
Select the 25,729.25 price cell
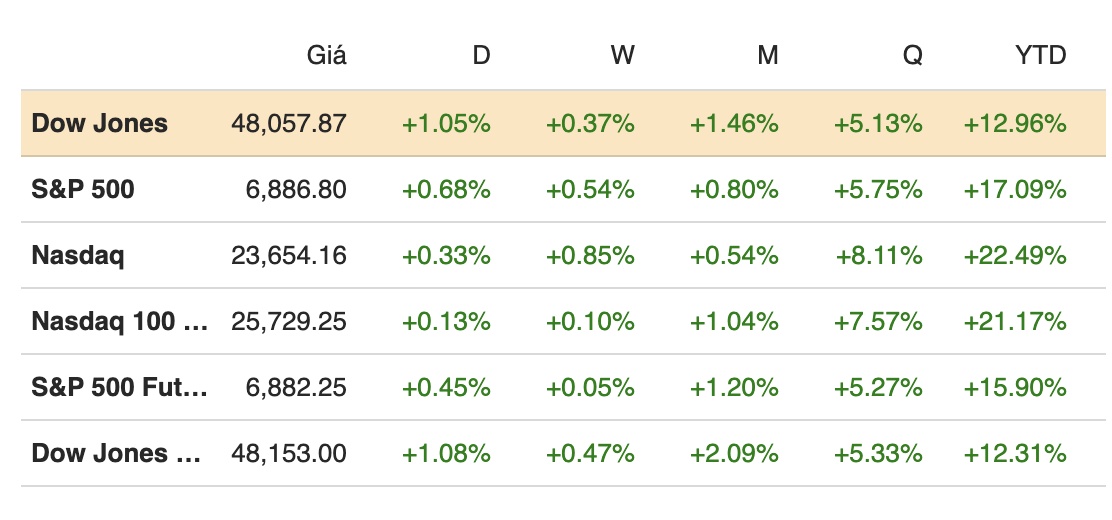pos(289,321)
